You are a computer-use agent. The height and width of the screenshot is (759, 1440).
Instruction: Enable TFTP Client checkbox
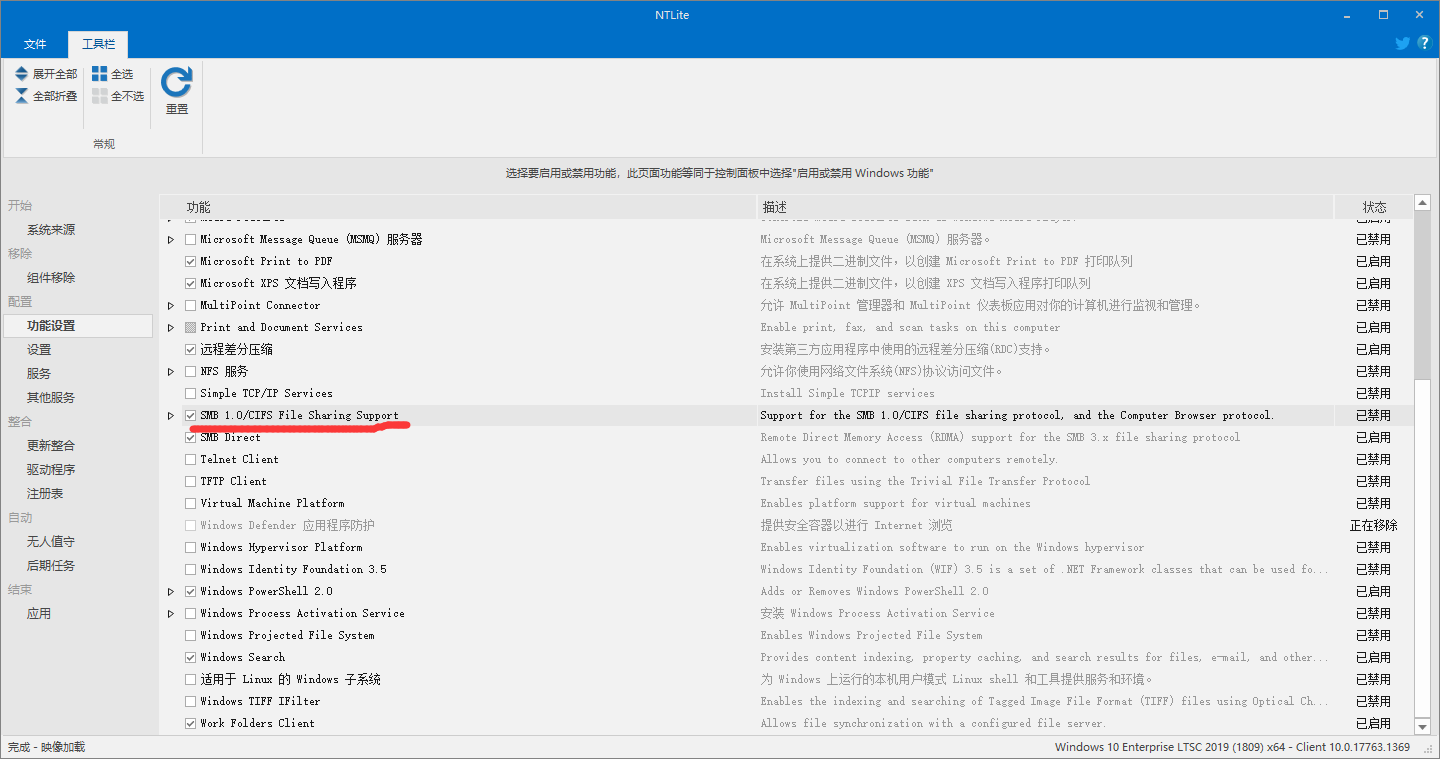coord(191,482)
